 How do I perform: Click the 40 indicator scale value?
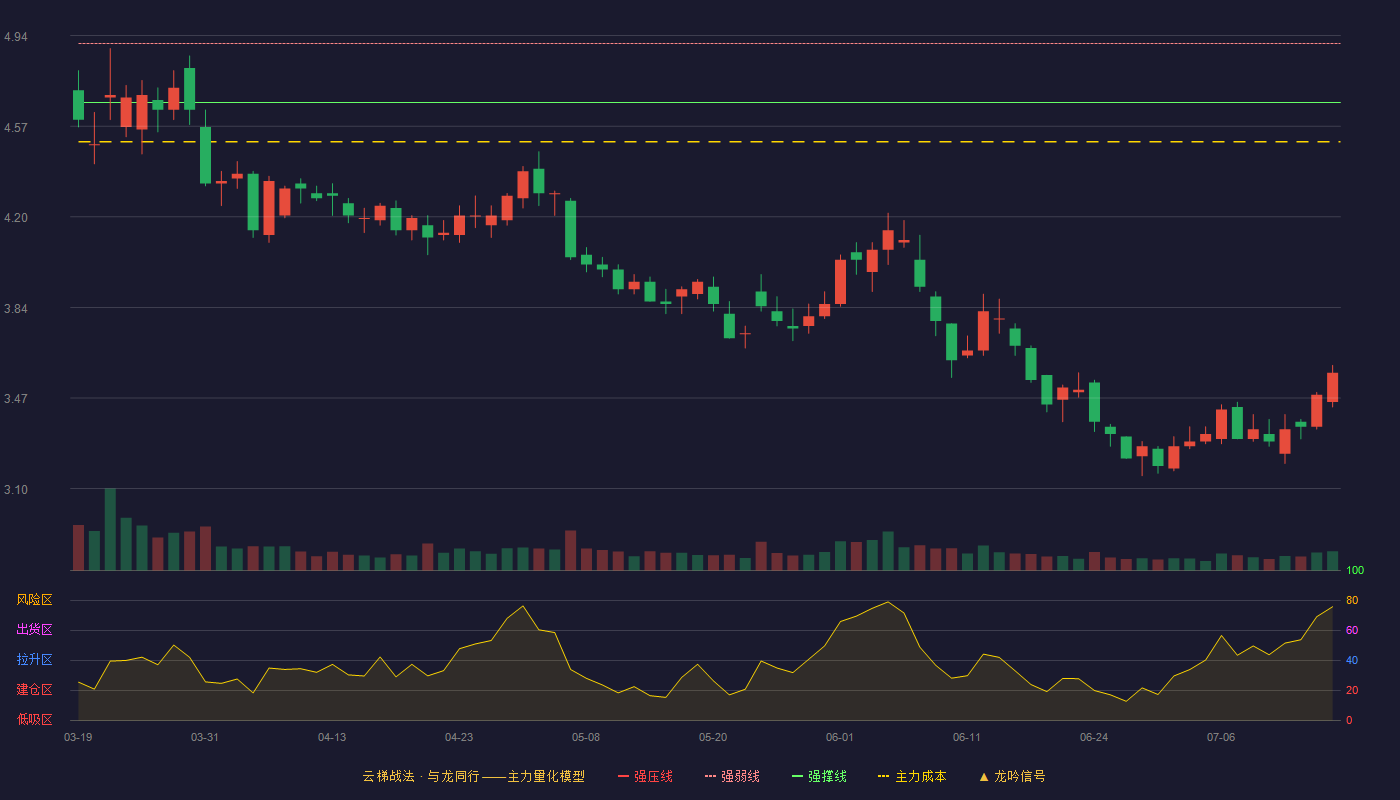pyautogui.click(x=1352, y=660)
